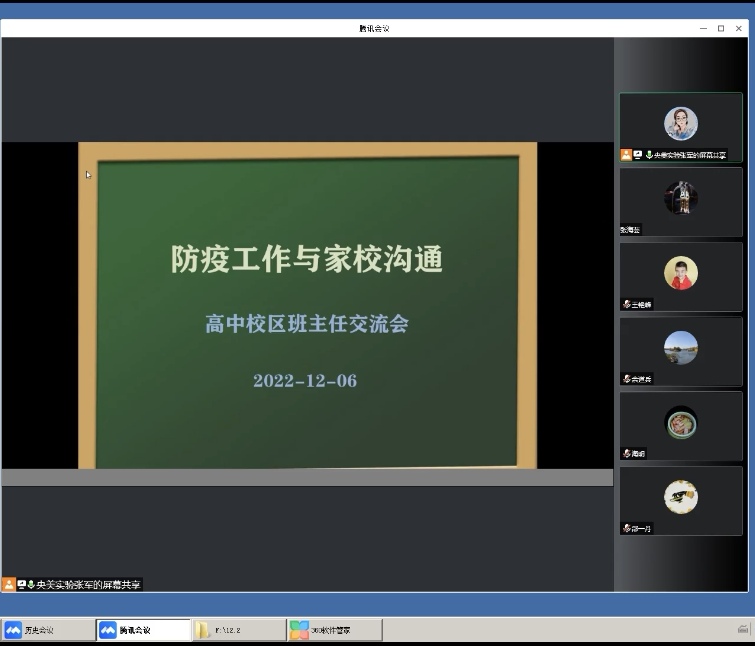This screenshot has width=755, height=646.
Task: Click the presenter's glasses-wearing avatar
Action: tap(681, 123)
